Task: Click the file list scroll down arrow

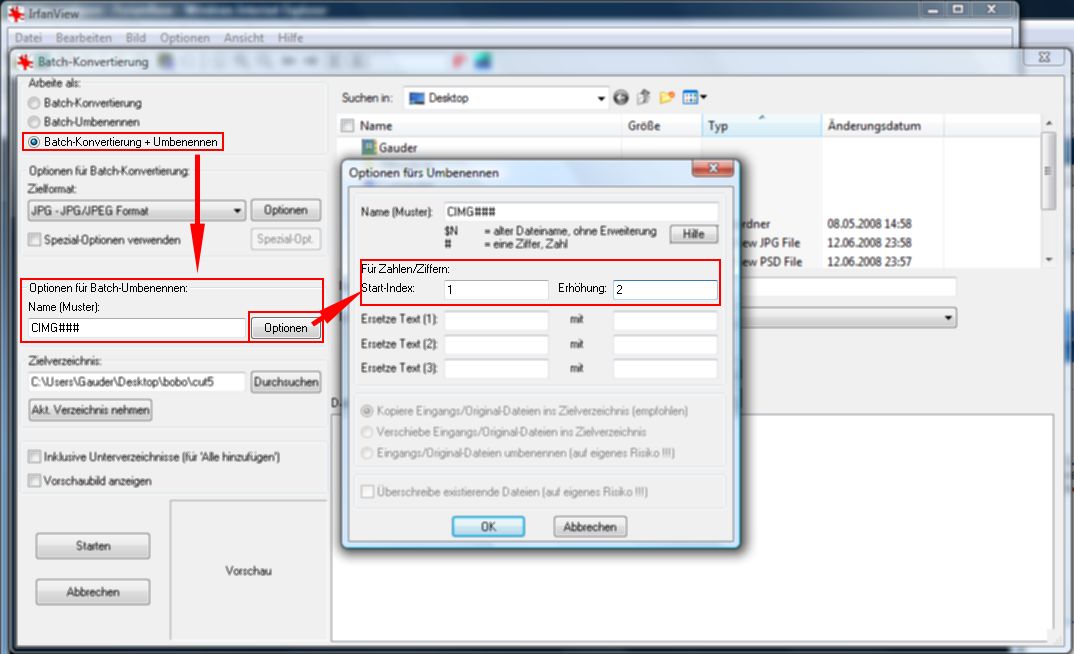Action: click(1048, 260)
